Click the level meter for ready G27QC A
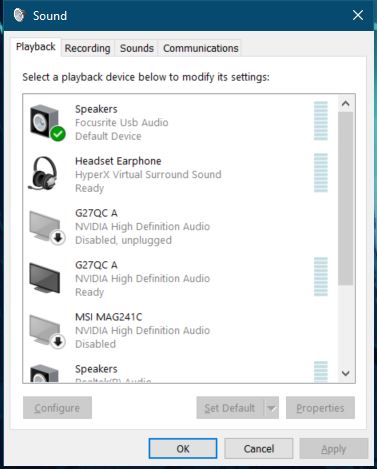The height and width of the screenshot is (469, 377). [321, 277]
